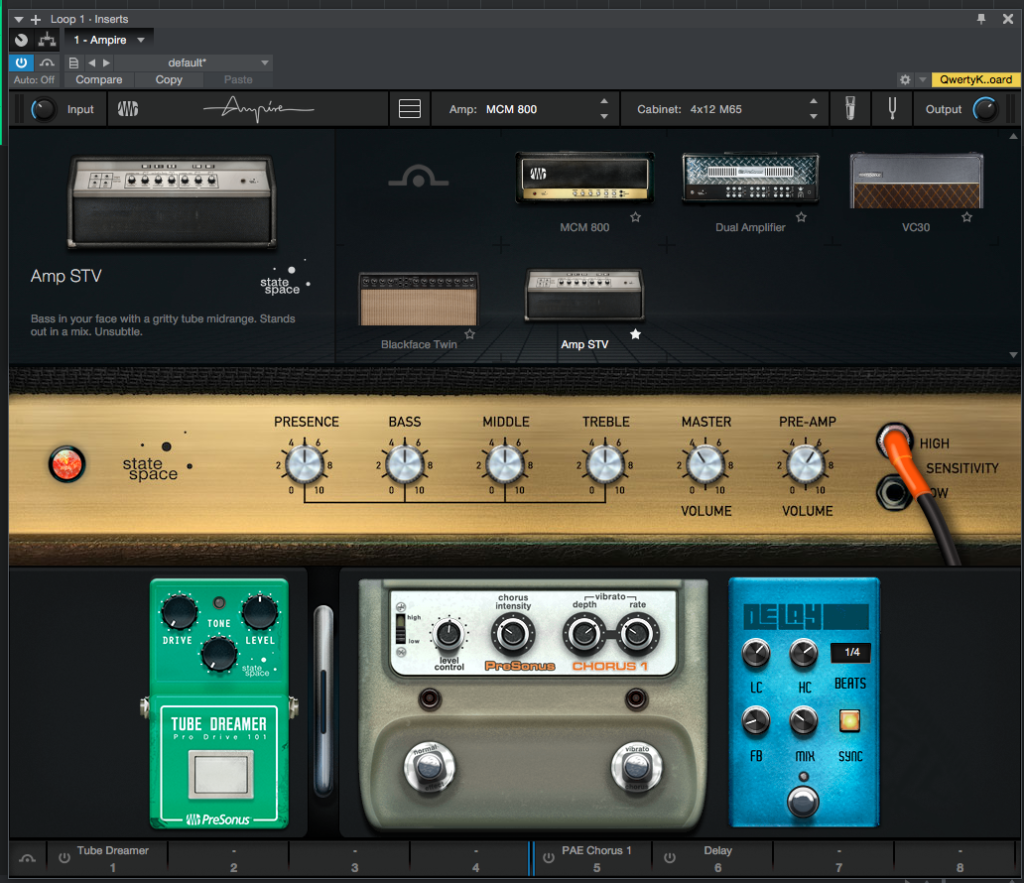Collapse the Loop 1 Inserts triangle
Image resolution: width=1024 pixels, height=883 pixels.
19,20
